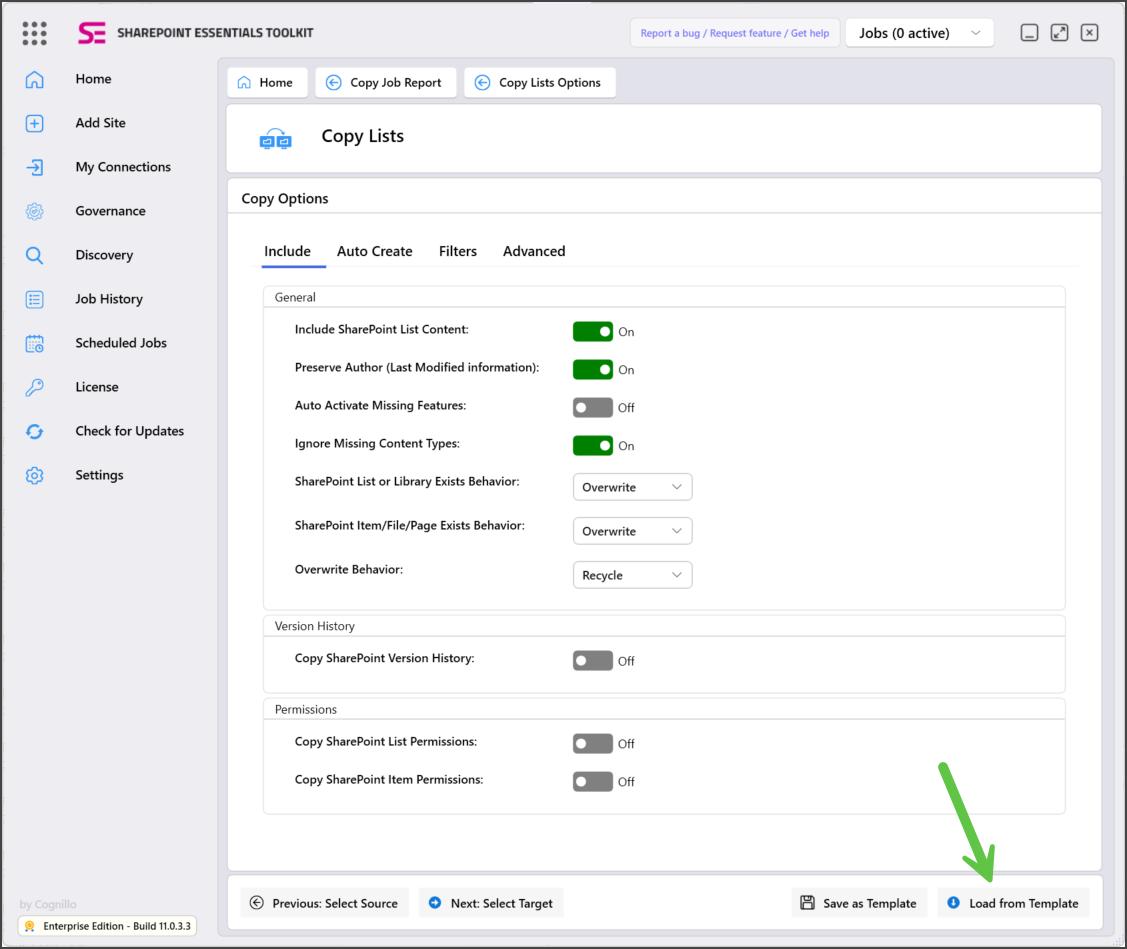The height and width of the screenshot is (949, 1127).
Task: Turn on Copy SharePoint List Permissions toggle
Action: (x=593, y=743)
